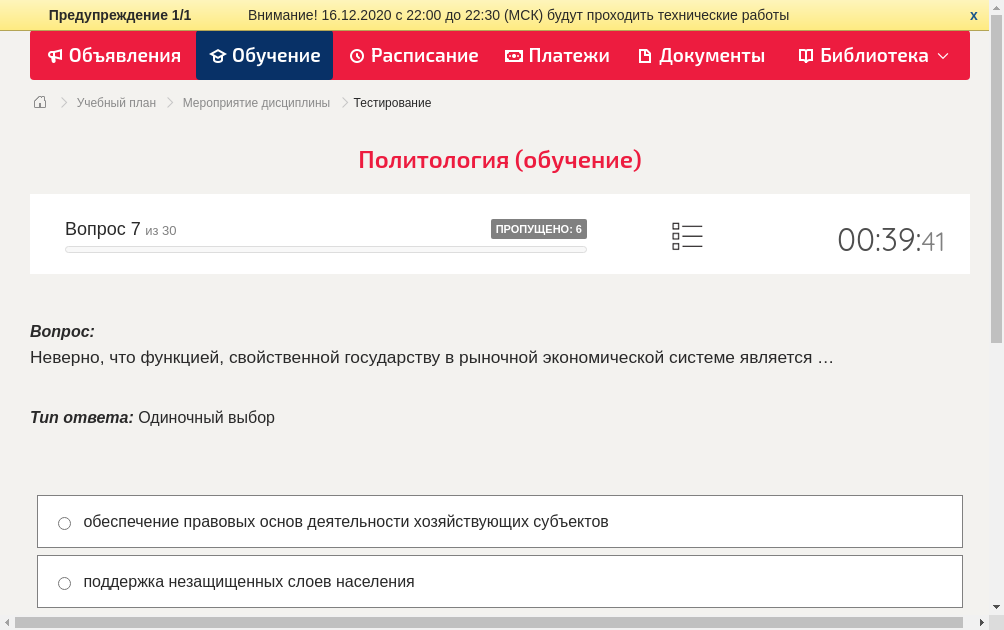Click the test progress bar
Screen dimensions: 1004x630
(x=325, y=249)
